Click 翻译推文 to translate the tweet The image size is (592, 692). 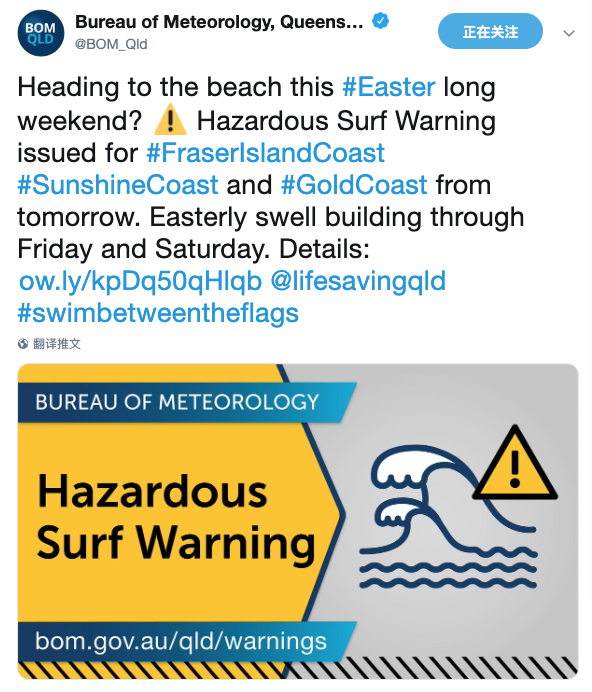pos(57,344)
